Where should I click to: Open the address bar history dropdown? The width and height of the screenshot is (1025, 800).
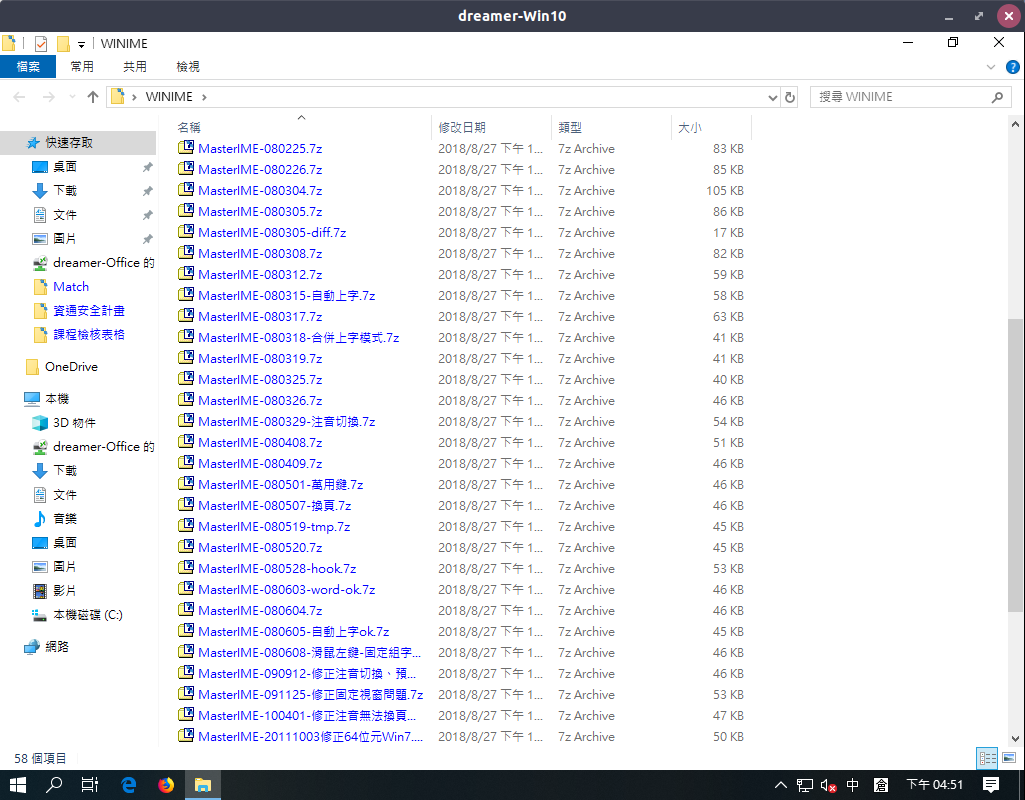pyautogui.click(x=772, y=97)
